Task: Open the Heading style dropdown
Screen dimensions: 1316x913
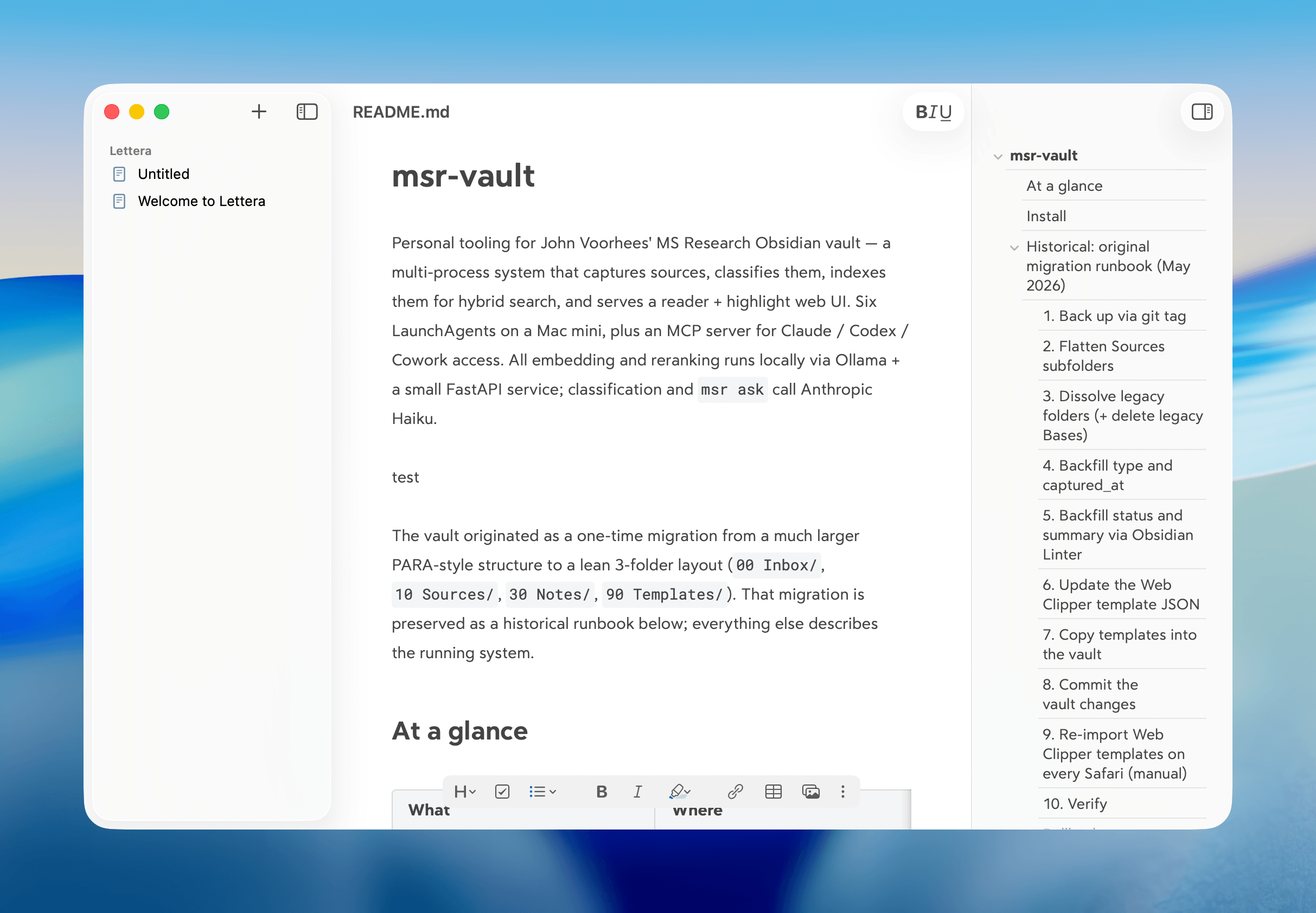Action: pos(465,792)
